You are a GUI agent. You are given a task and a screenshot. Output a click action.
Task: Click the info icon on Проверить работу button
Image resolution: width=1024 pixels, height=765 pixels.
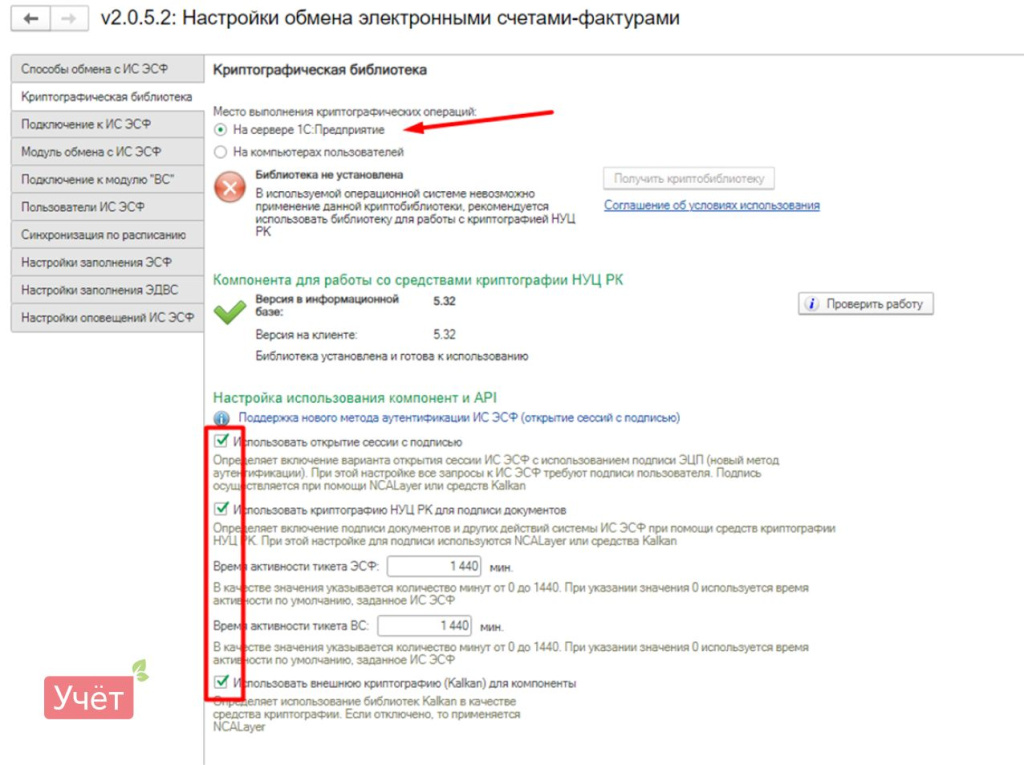pyautogui.click(x=811, y=304)
